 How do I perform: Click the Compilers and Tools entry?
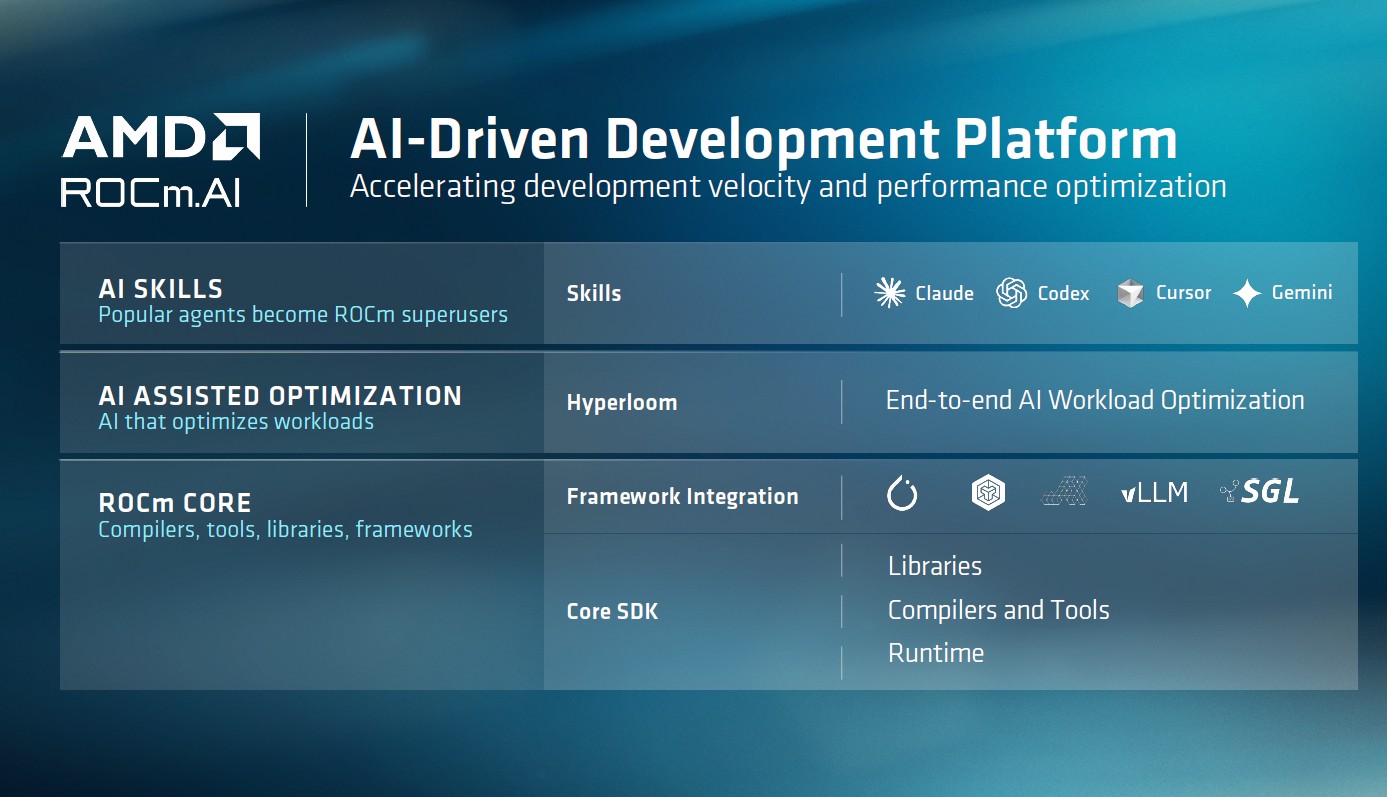click(999, 610)
